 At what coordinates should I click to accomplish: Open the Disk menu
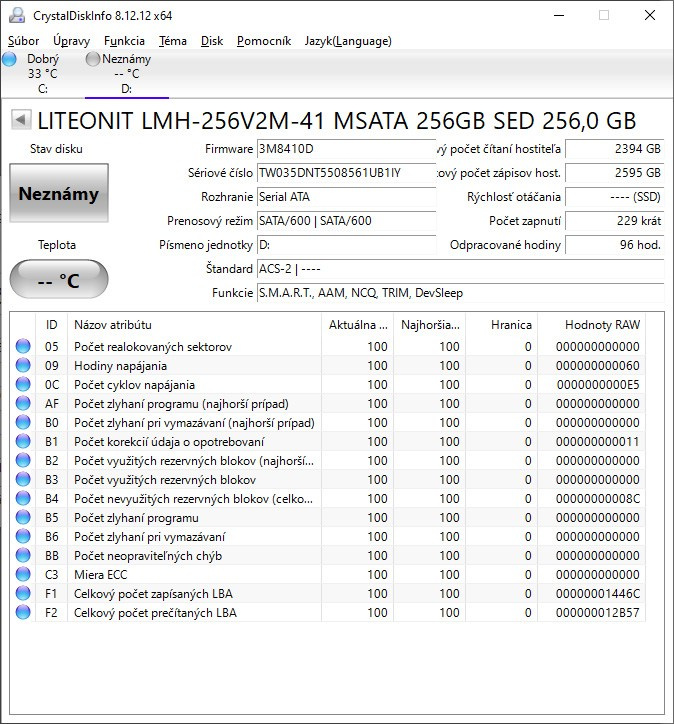point(212,41)
